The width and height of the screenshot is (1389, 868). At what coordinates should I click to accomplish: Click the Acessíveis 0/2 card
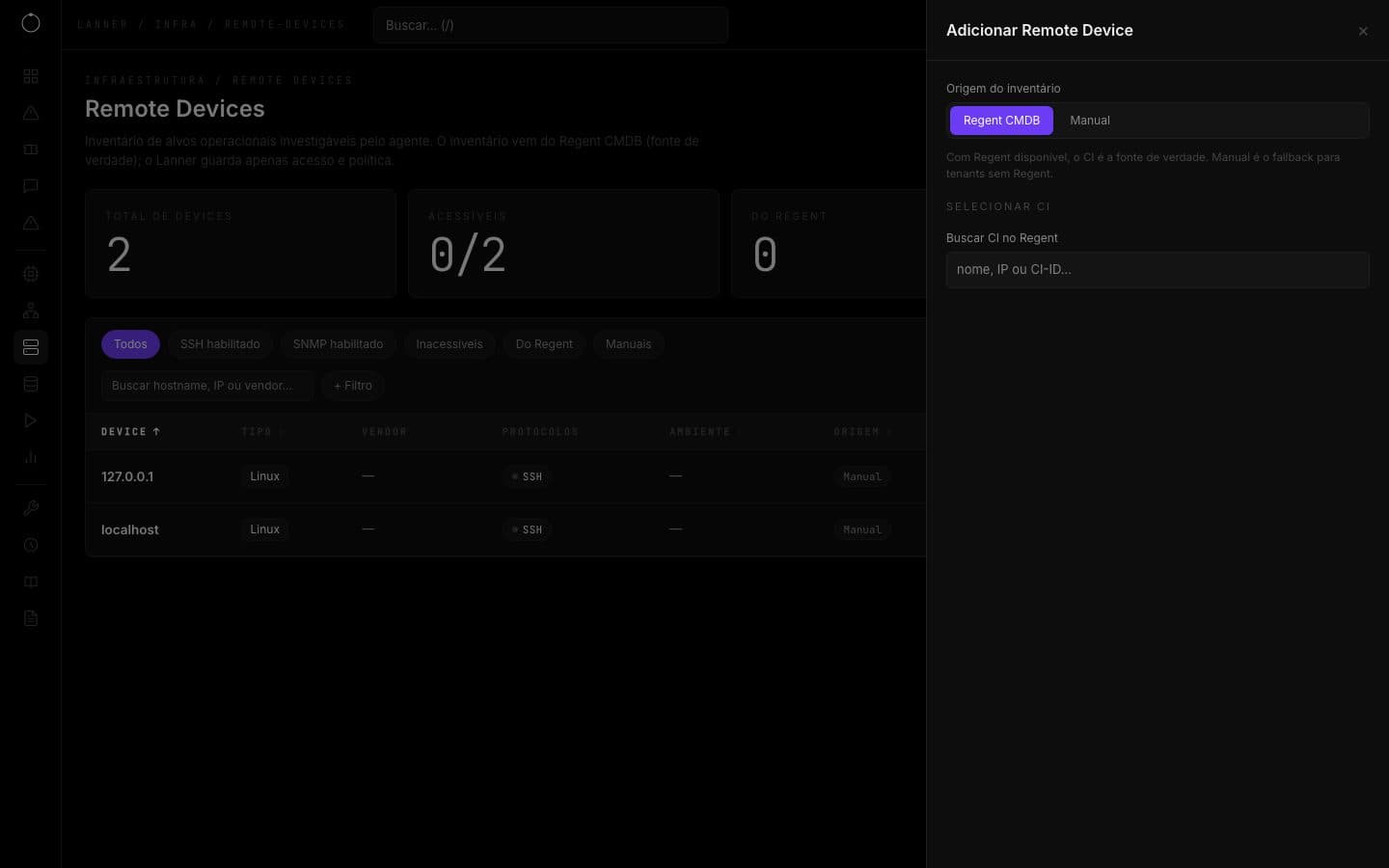(563, 243)
